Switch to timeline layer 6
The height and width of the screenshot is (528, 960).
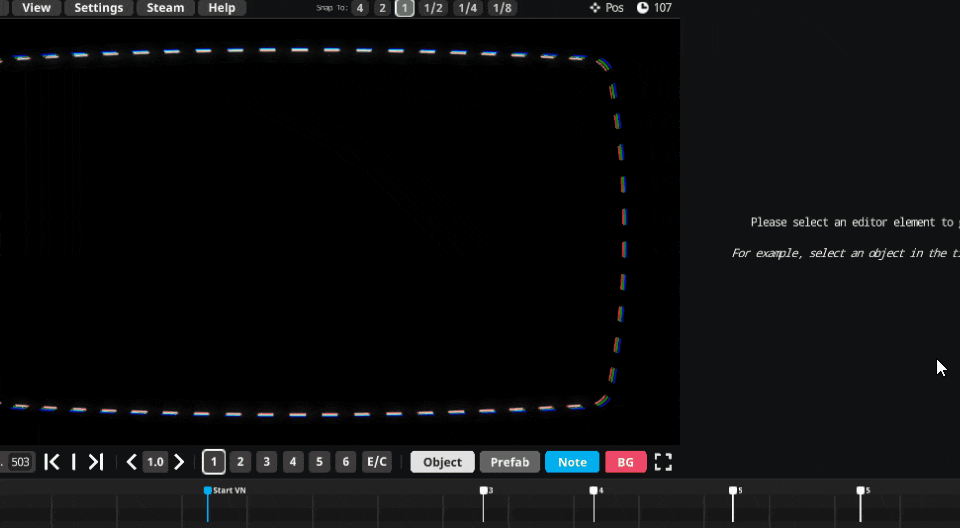pos(346,462)
